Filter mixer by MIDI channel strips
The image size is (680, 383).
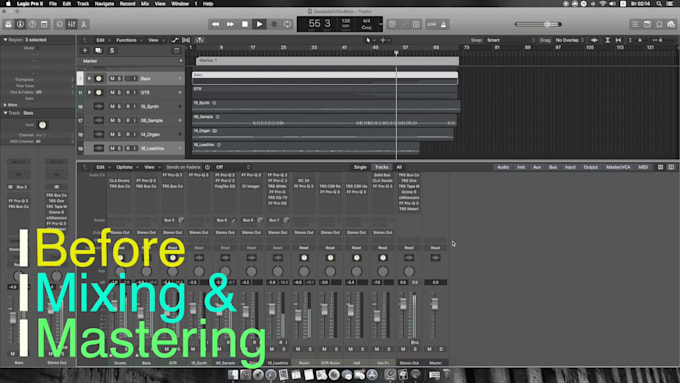(x=643, y=167)
